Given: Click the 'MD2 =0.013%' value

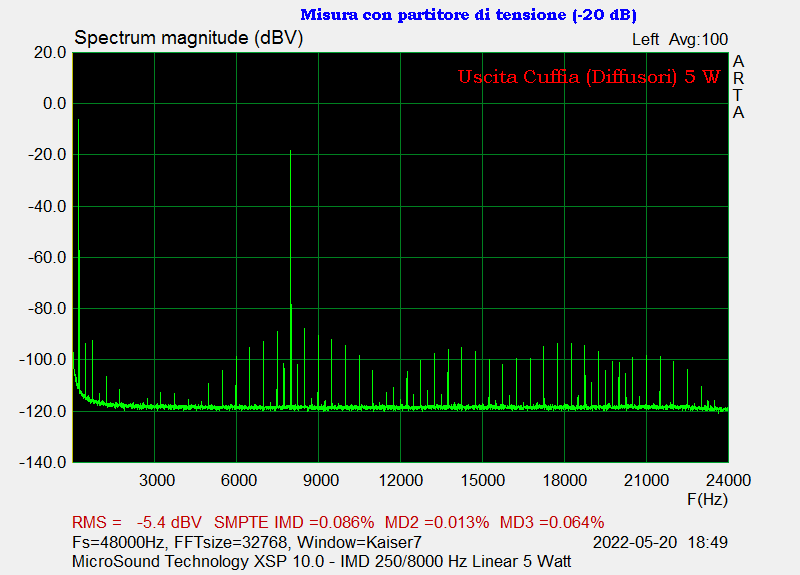Looking at the screenshot, I should (x=437, y=522).
